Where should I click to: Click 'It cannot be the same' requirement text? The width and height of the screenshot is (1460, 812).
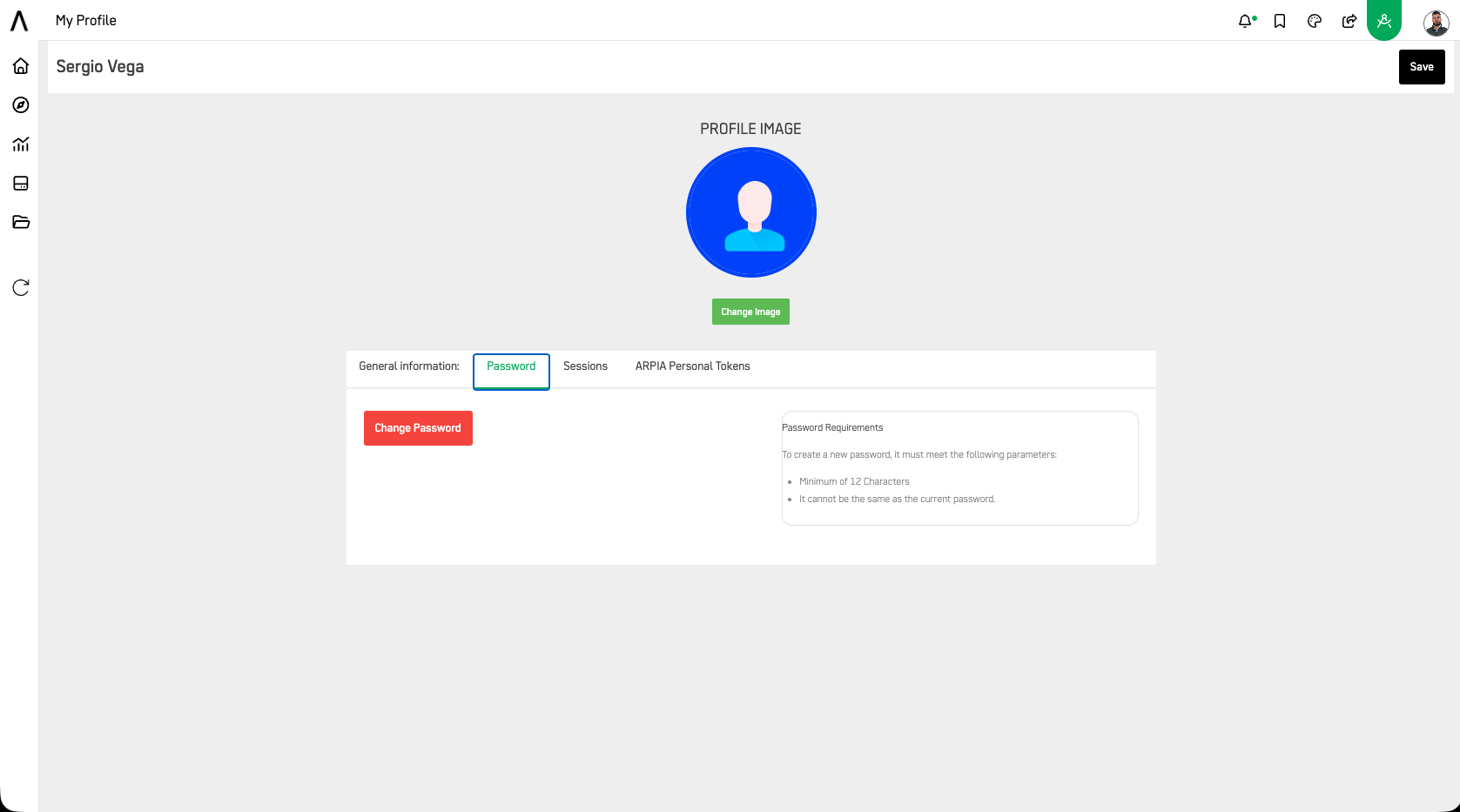pyautogui.click(x=897, y=499)
